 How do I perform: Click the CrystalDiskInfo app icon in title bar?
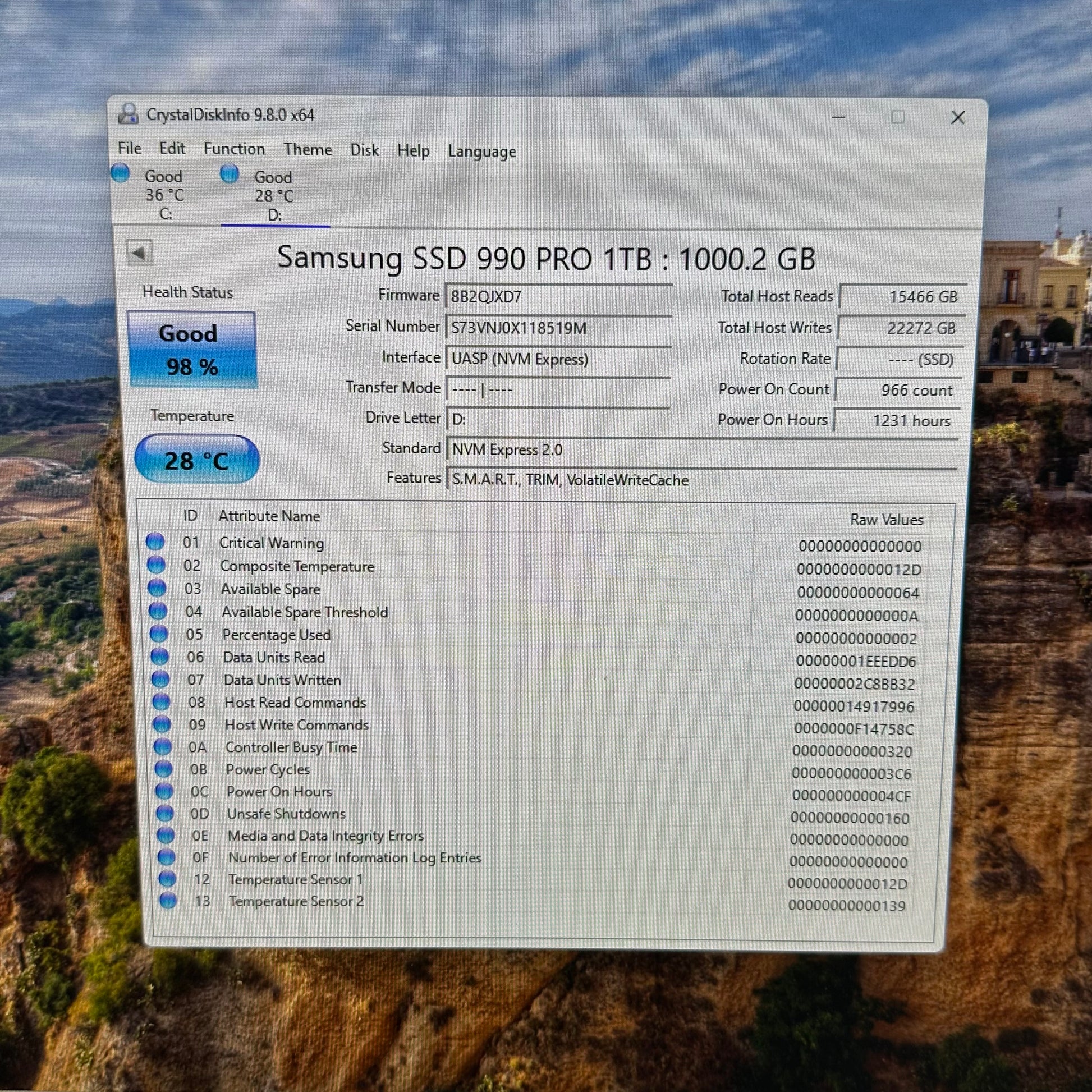(x=129, y=113)
